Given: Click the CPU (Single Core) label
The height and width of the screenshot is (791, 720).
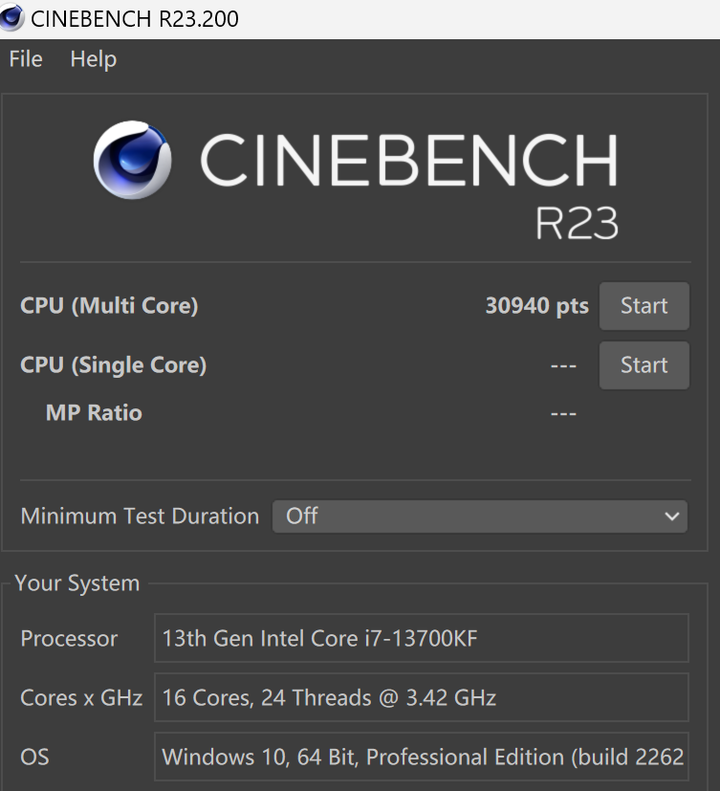Looking at the screenshot, I should coord(114,365).
